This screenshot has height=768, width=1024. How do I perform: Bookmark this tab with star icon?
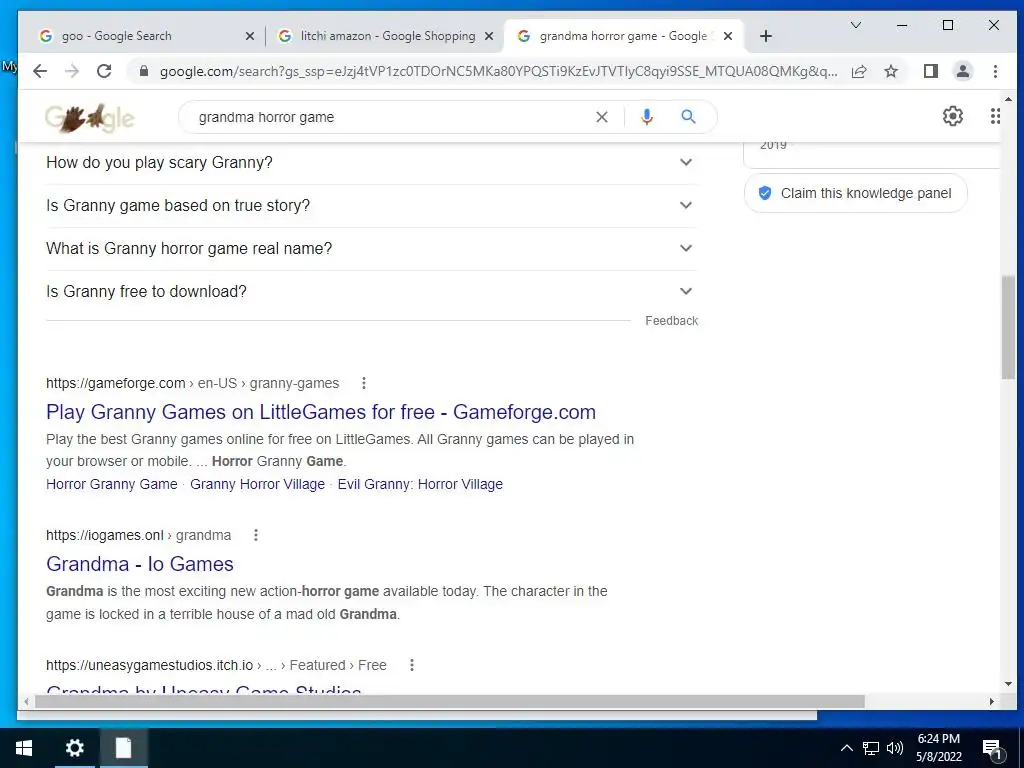pos(891,71)
